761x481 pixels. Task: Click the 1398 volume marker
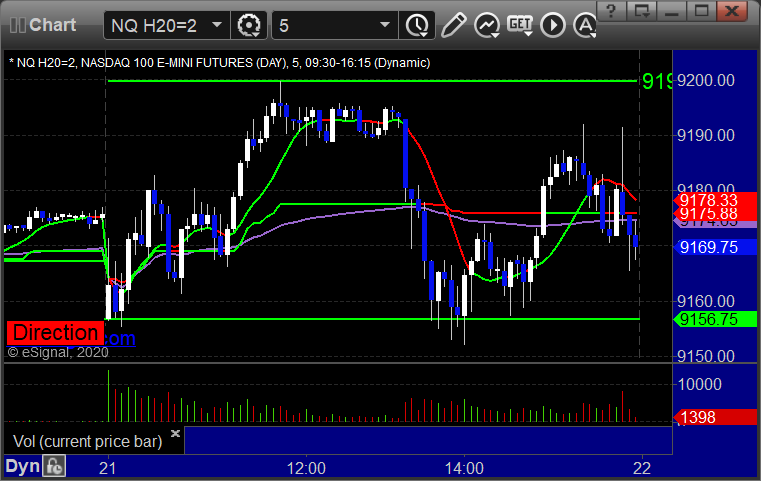pyautogui.click(x=714, y=417)
